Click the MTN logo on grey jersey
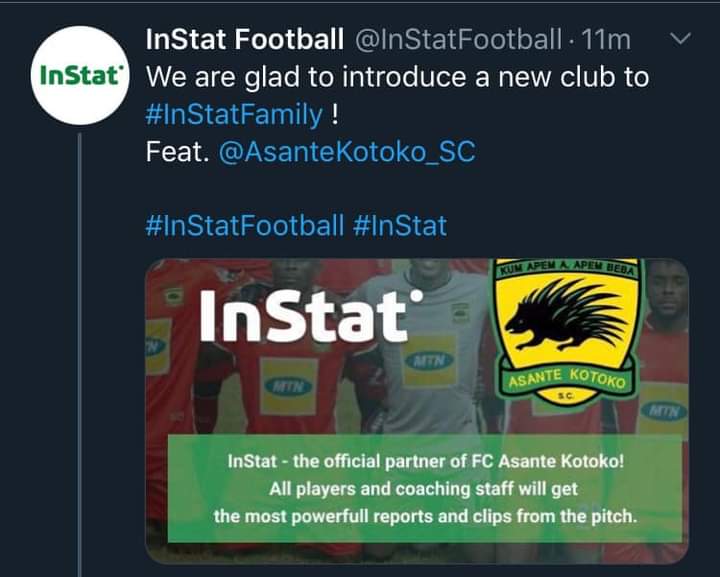The image size is (720, 577). point(429,360)
